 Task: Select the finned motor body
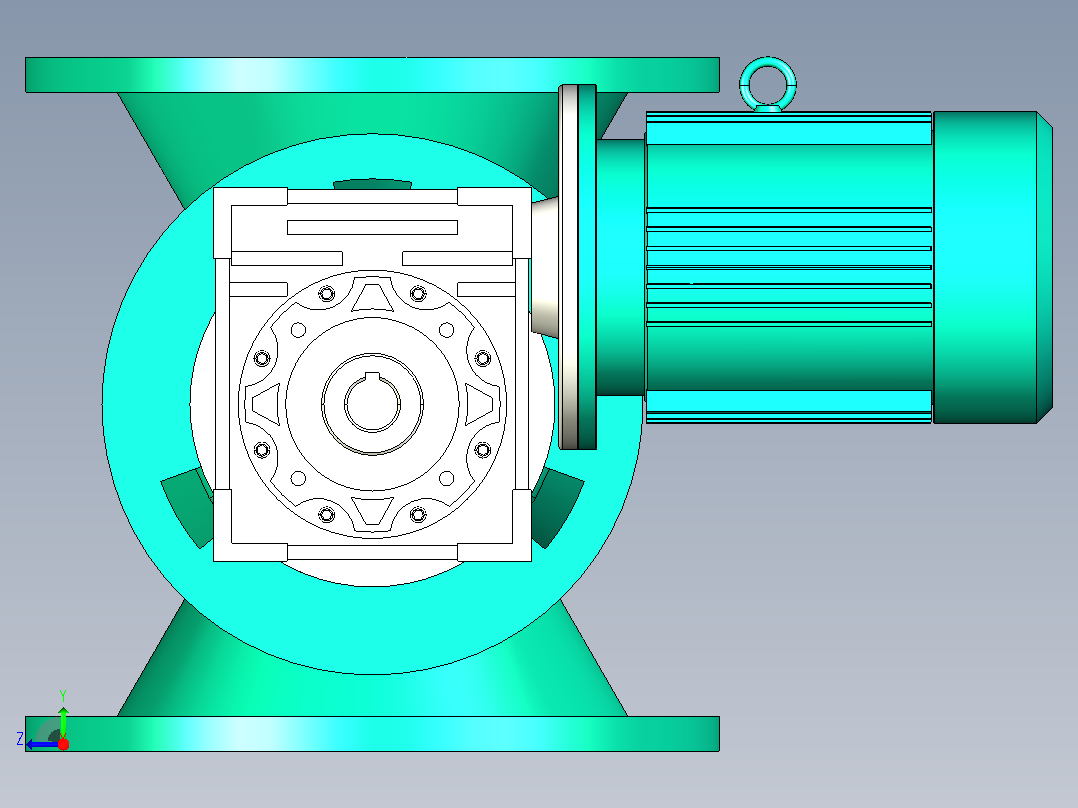[789, 267]
